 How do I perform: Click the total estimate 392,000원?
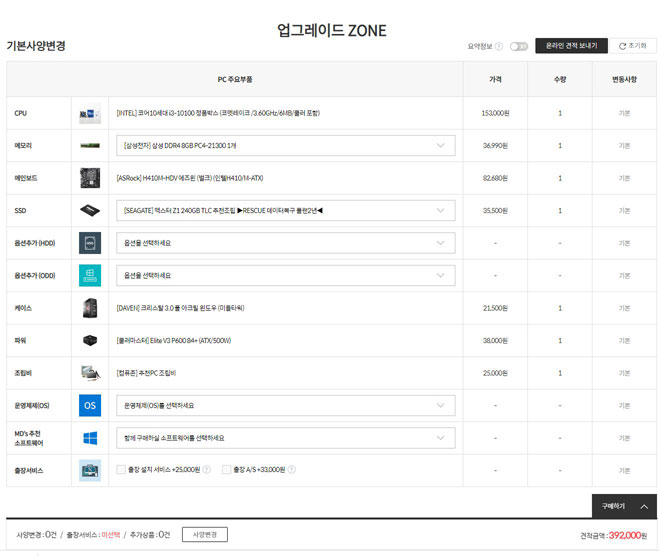pyautogui.click(x=628, y=535)
